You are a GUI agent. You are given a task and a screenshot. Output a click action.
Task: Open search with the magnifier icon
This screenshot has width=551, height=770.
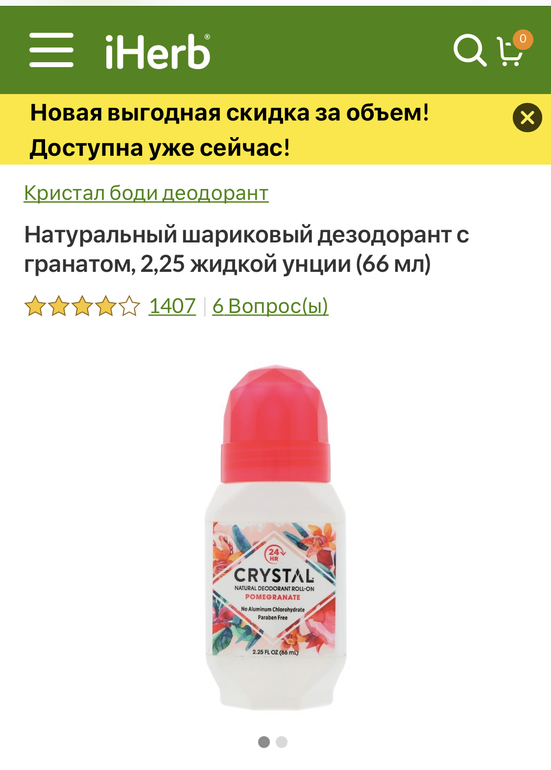[x=469, y=50]
